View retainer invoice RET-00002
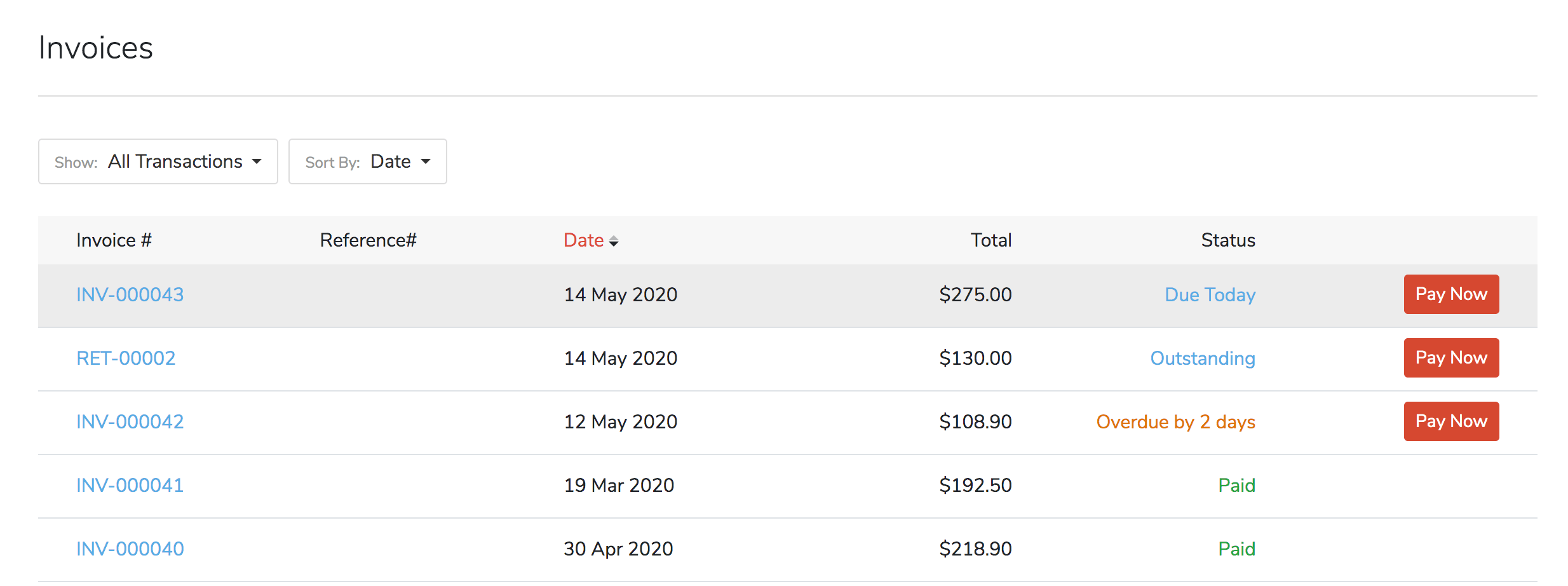Viewport: 1568px width, 586px height. click(x=125, y=358)
